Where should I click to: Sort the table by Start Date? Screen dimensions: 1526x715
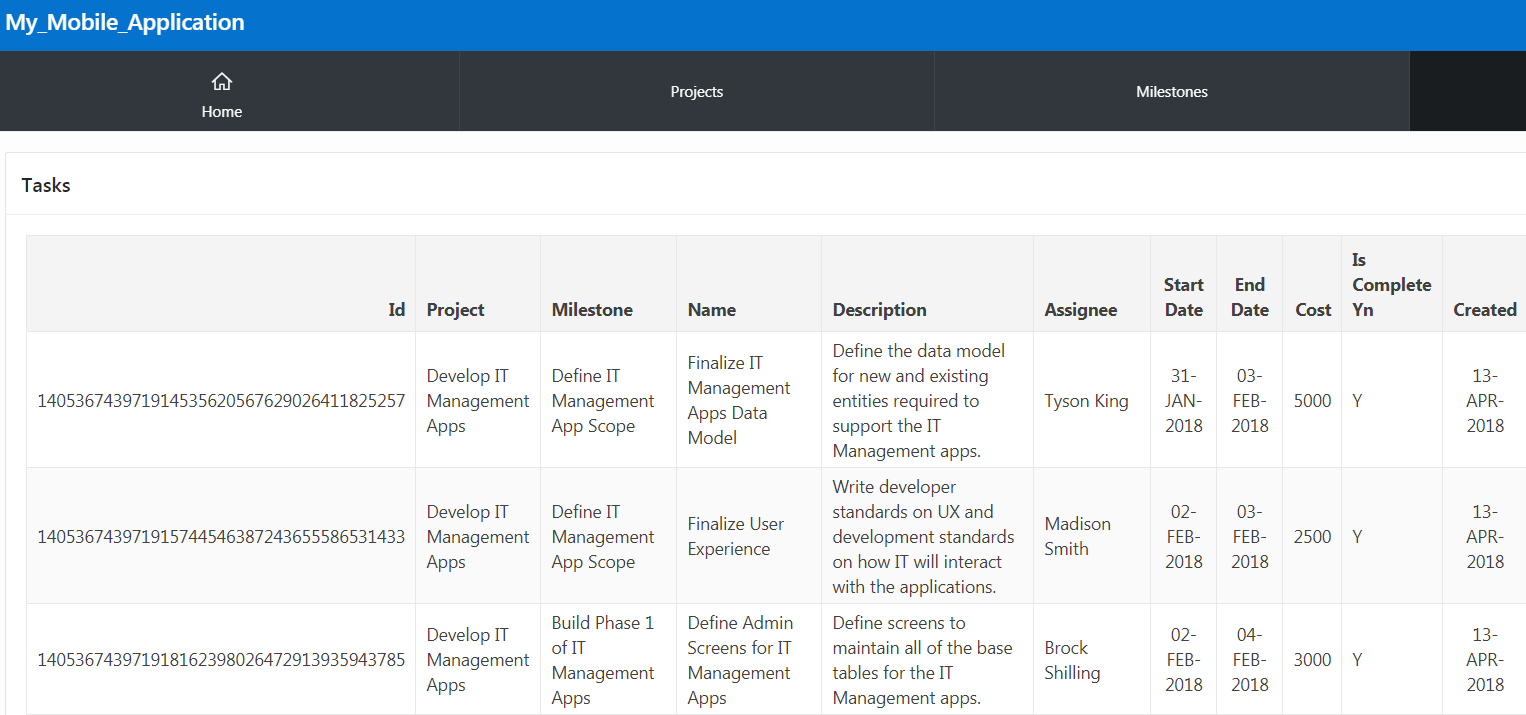coord(1183,297)
